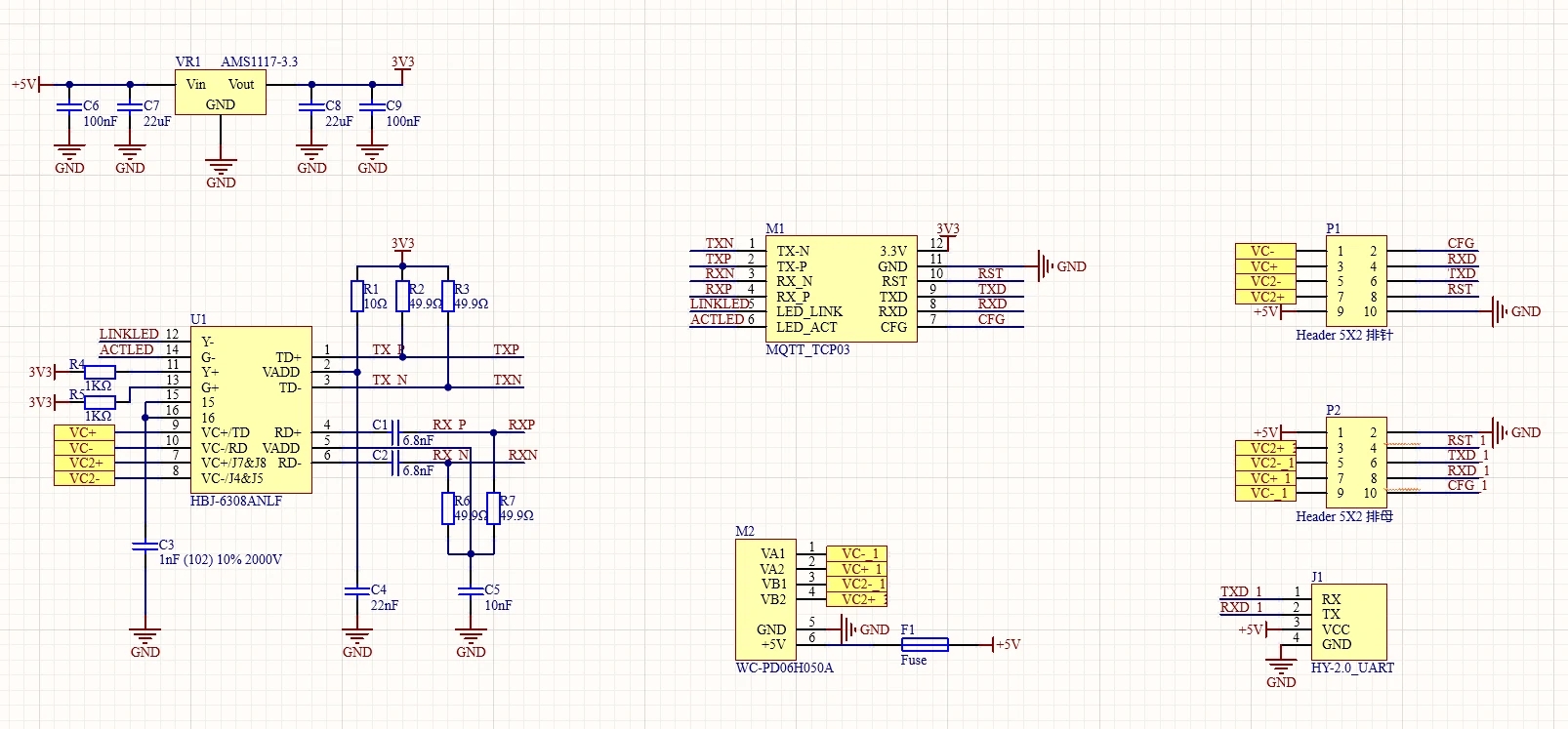Viewport: 1568px width, 729px height.
Task: Click the U1 HBJ-6308ANLF component body
Action: [250, 410]
